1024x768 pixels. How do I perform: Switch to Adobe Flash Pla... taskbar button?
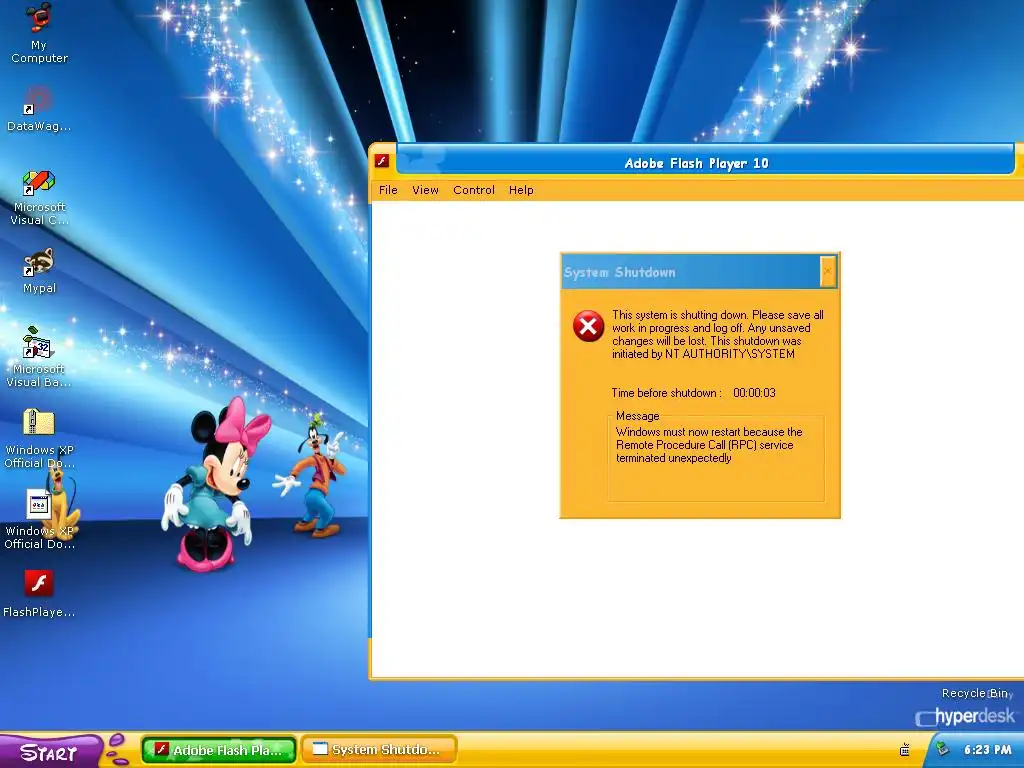(x=219, y=750)
